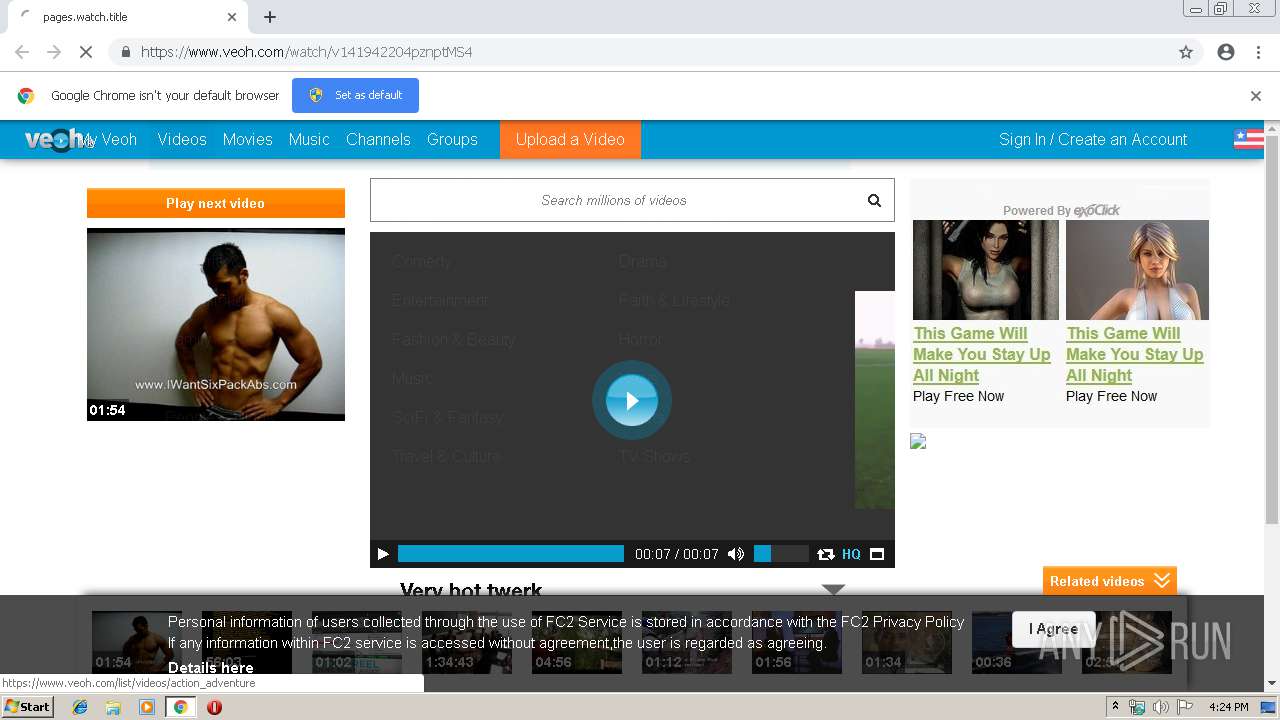Viewport: 1280px width, 720px height.
Task: Open media player taskbar icon
Action: tap(147, 707)
